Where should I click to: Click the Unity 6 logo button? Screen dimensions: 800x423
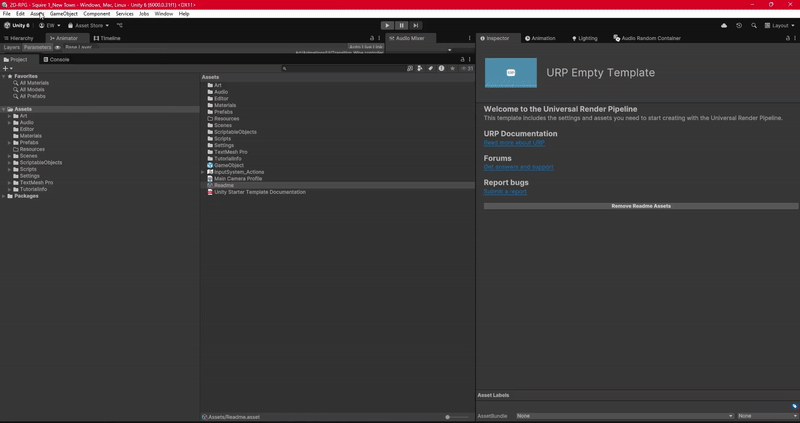pyautogui.click(x=17, y=26)
